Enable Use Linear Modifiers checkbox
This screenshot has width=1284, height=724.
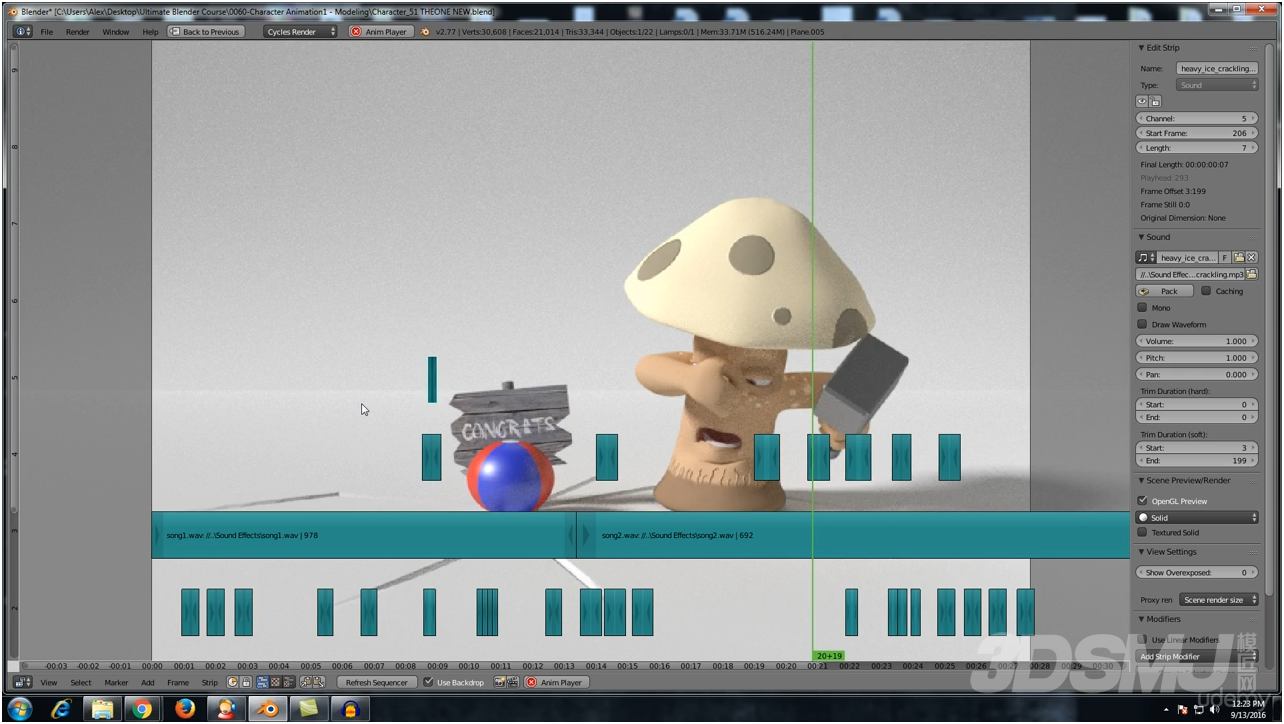[1144, 640]
